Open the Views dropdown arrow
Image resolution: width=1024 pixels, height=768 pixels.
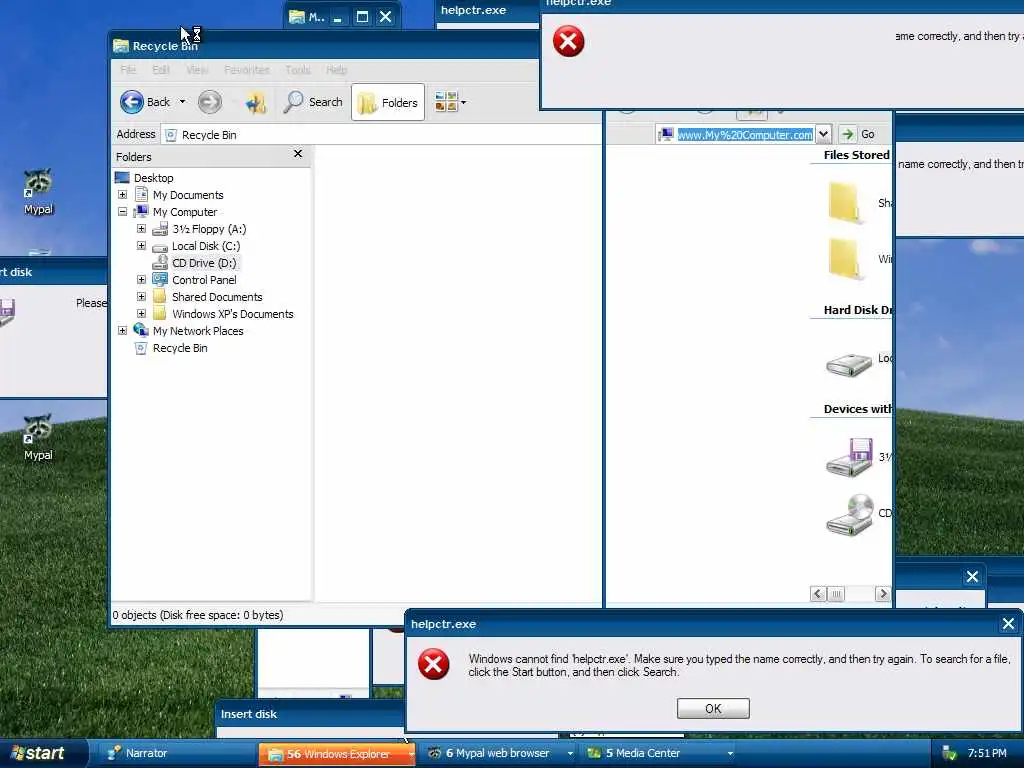click(464, 103)
